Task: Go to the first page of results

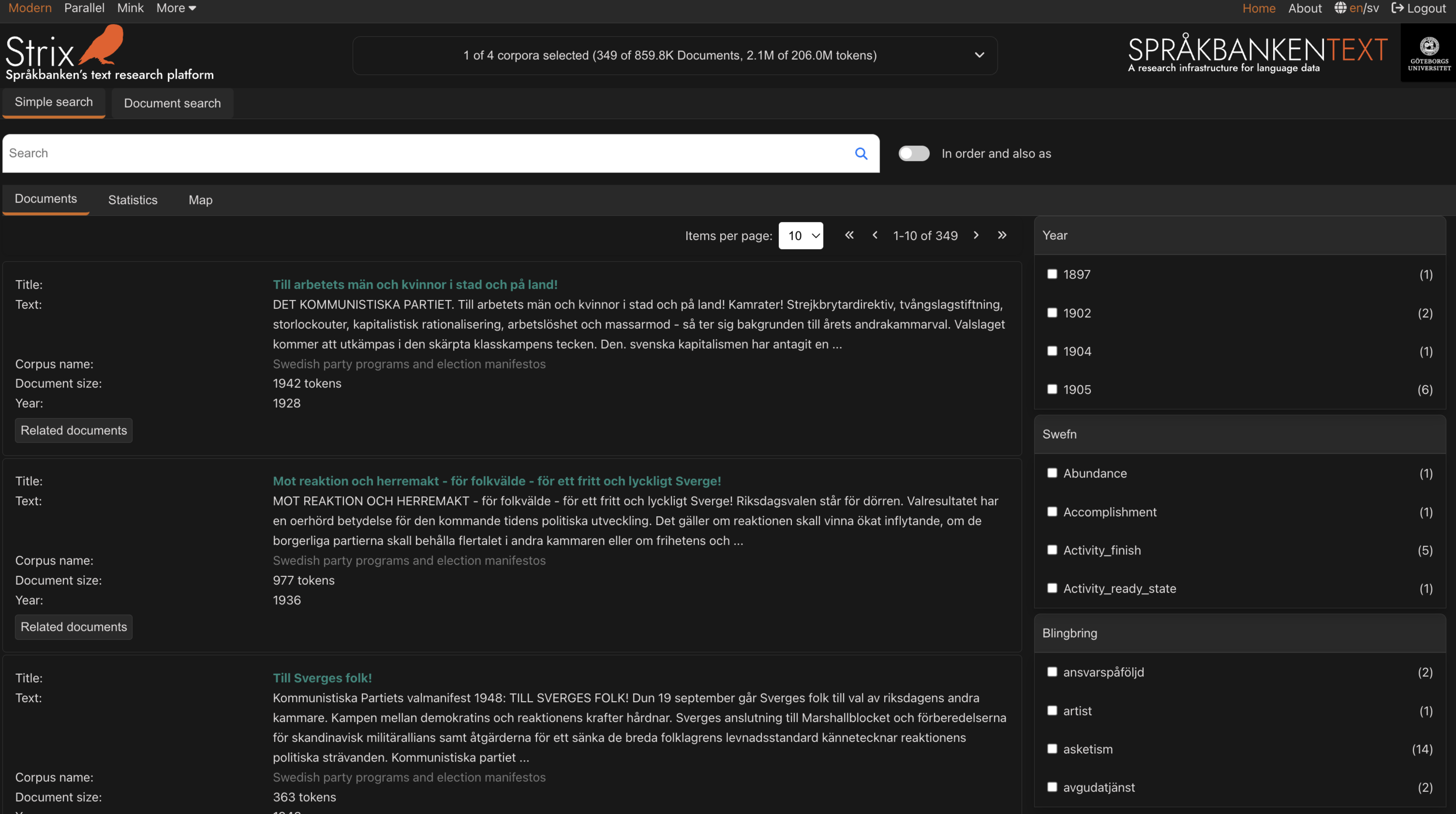Action: [x=849, y=235]
